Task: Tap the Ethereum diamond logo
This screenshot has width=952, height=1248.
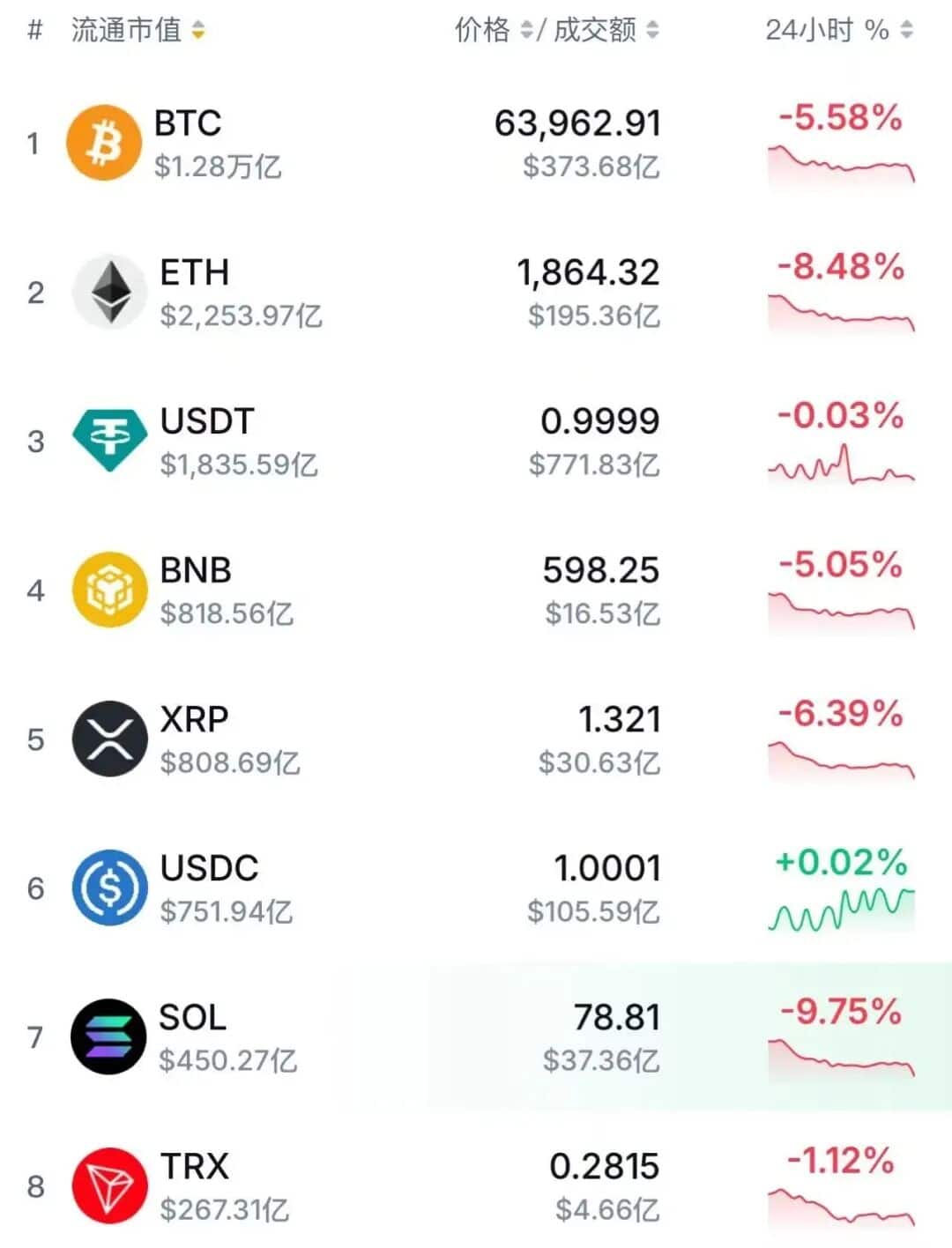Action: pos(110,292)
